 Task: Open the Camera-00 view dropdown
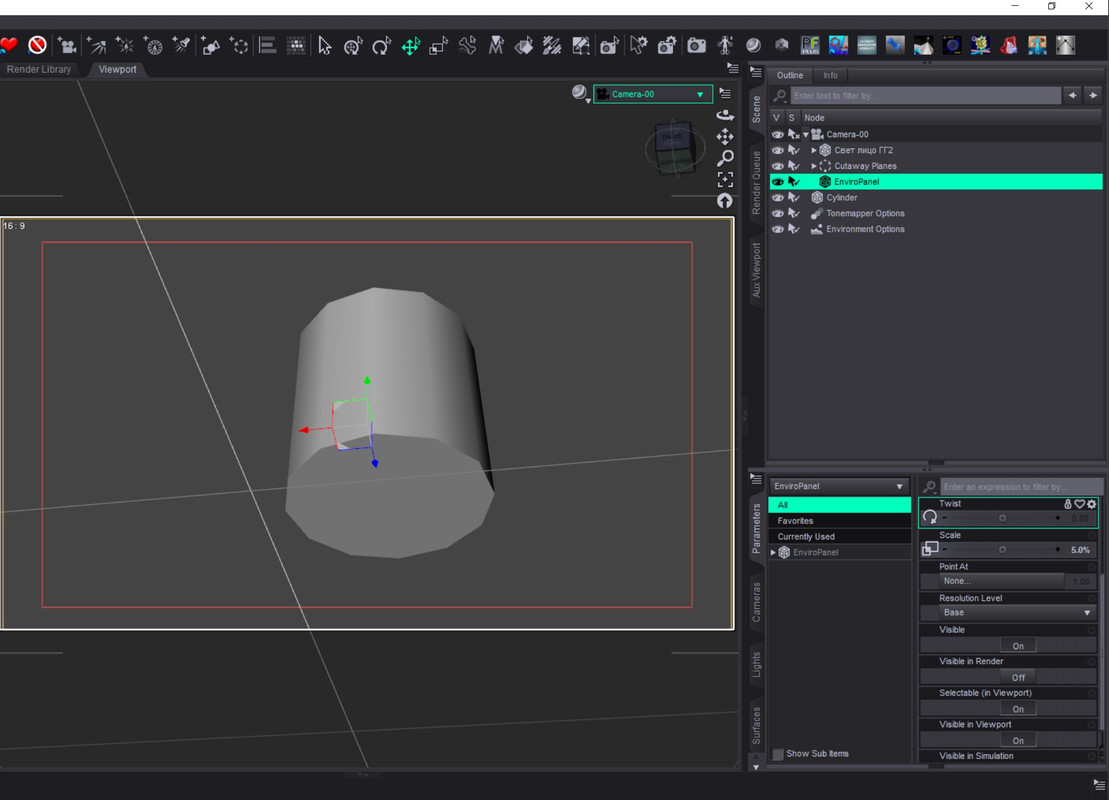[x=652, y=94]
